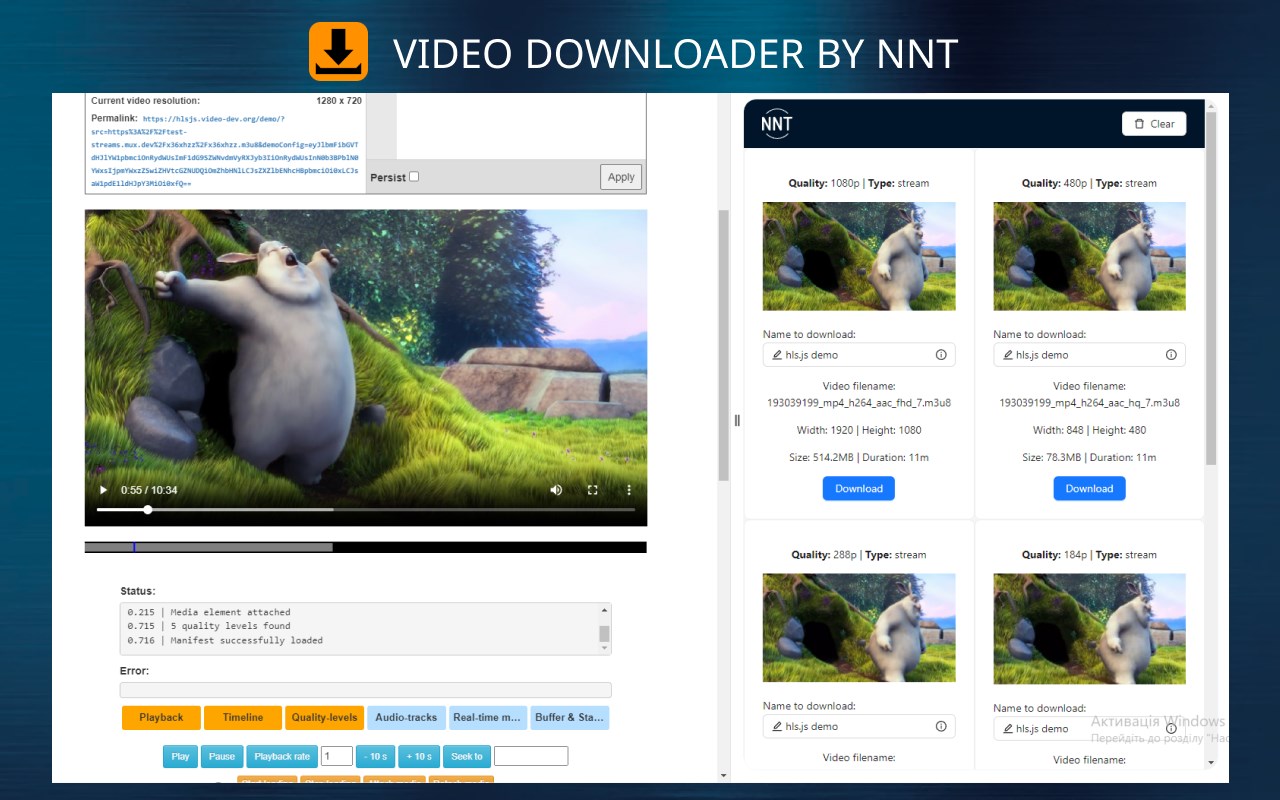
Task: Click the video seek slider handle
Action: point(148,510)
